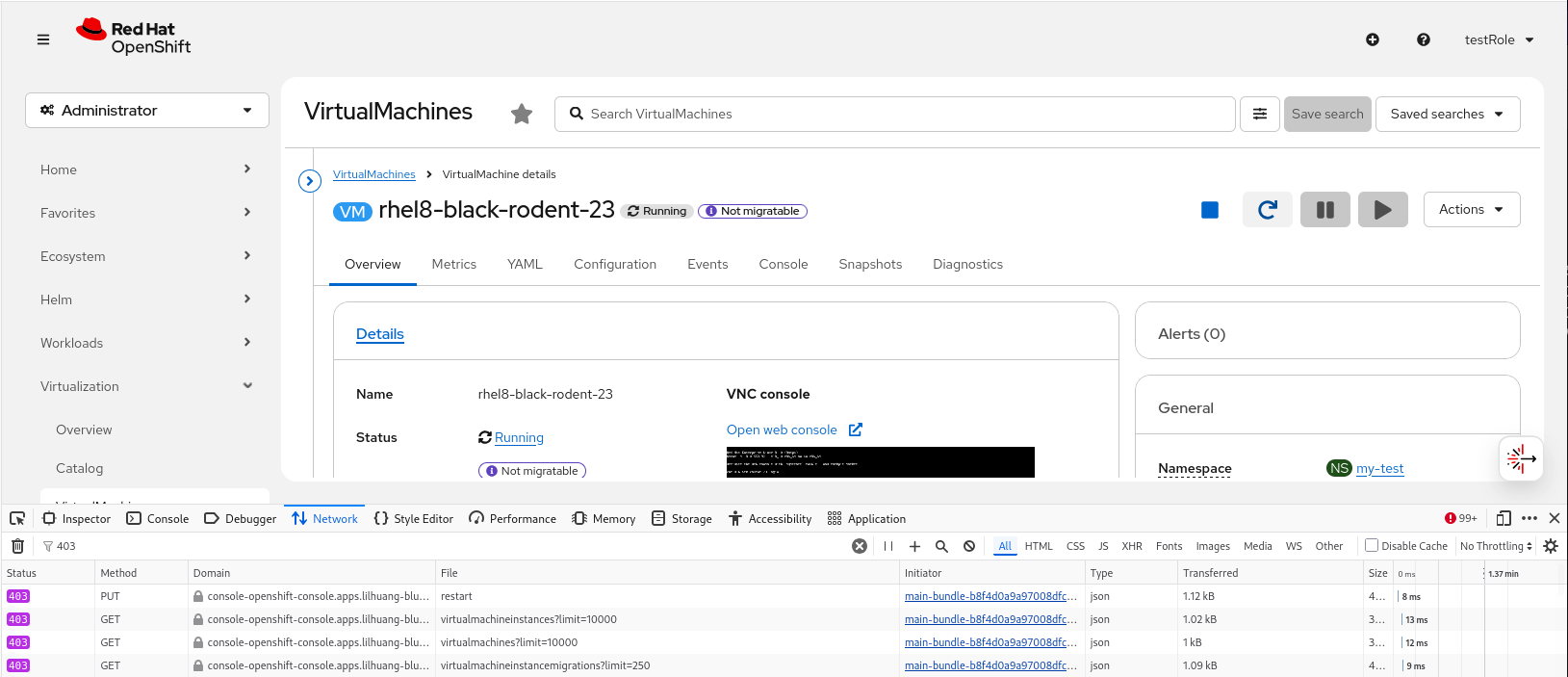Click the floating lightspeed assistant icon
1568x677 pixels.
[x=1521, y=459]
